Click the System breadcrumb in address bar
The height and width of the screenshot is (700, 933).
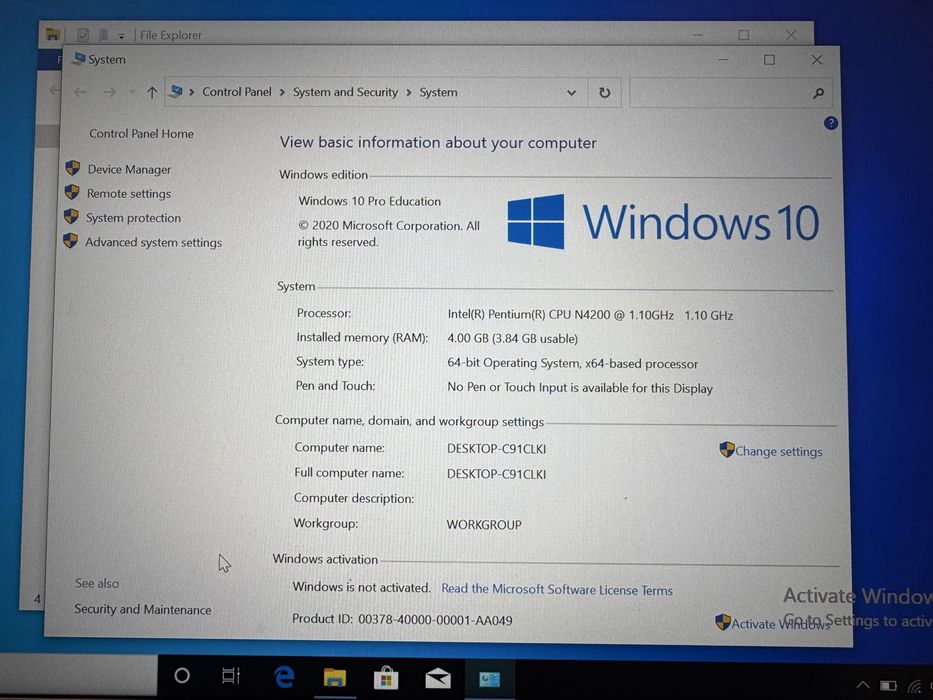click(x=439, y=92)
